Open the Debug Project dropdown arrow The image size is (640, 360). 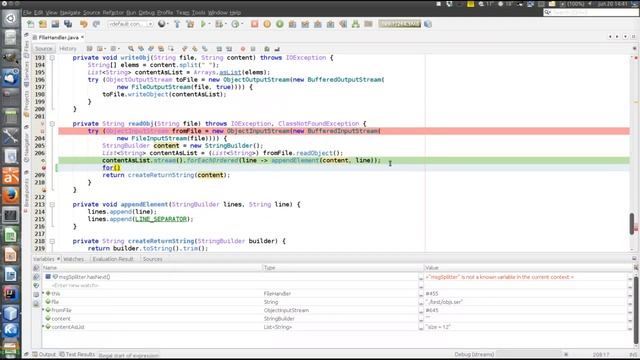pyautogui.click(x=226, y=24)
